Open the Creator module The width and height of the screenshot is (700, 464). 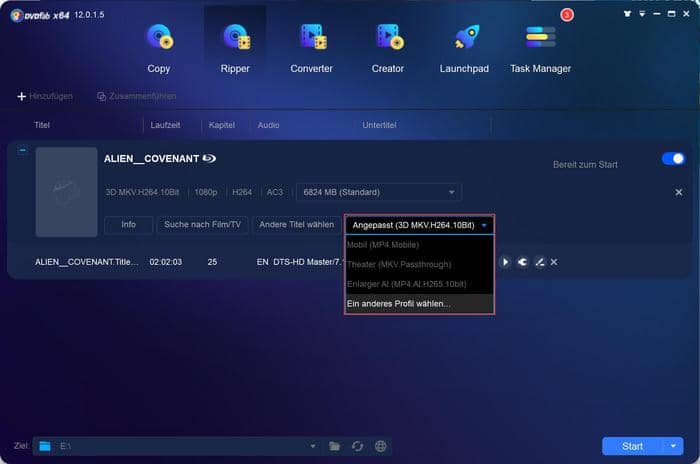click(x=388, y=48)
